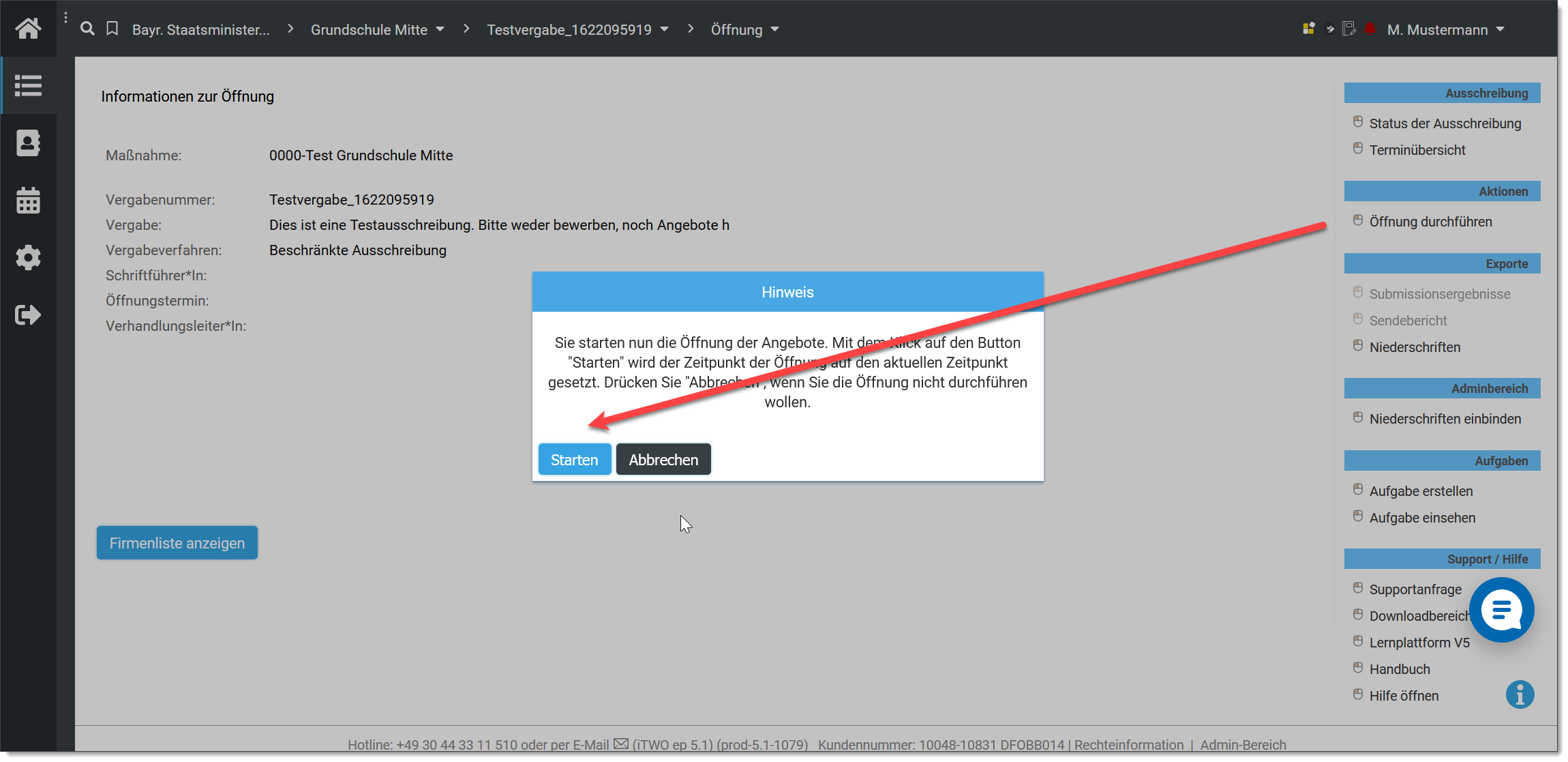Open the Bayr. Staatsminister... breadcrumb

[201, 29]
